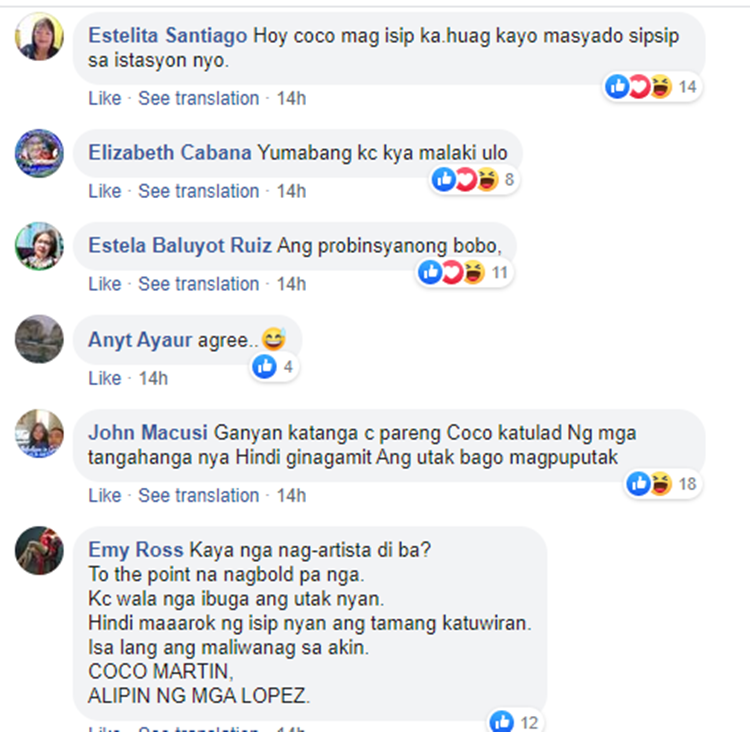This screenshot has width=750, height=732.
Task: Click John Macusi's profile picture
Action: click(39, 433)
